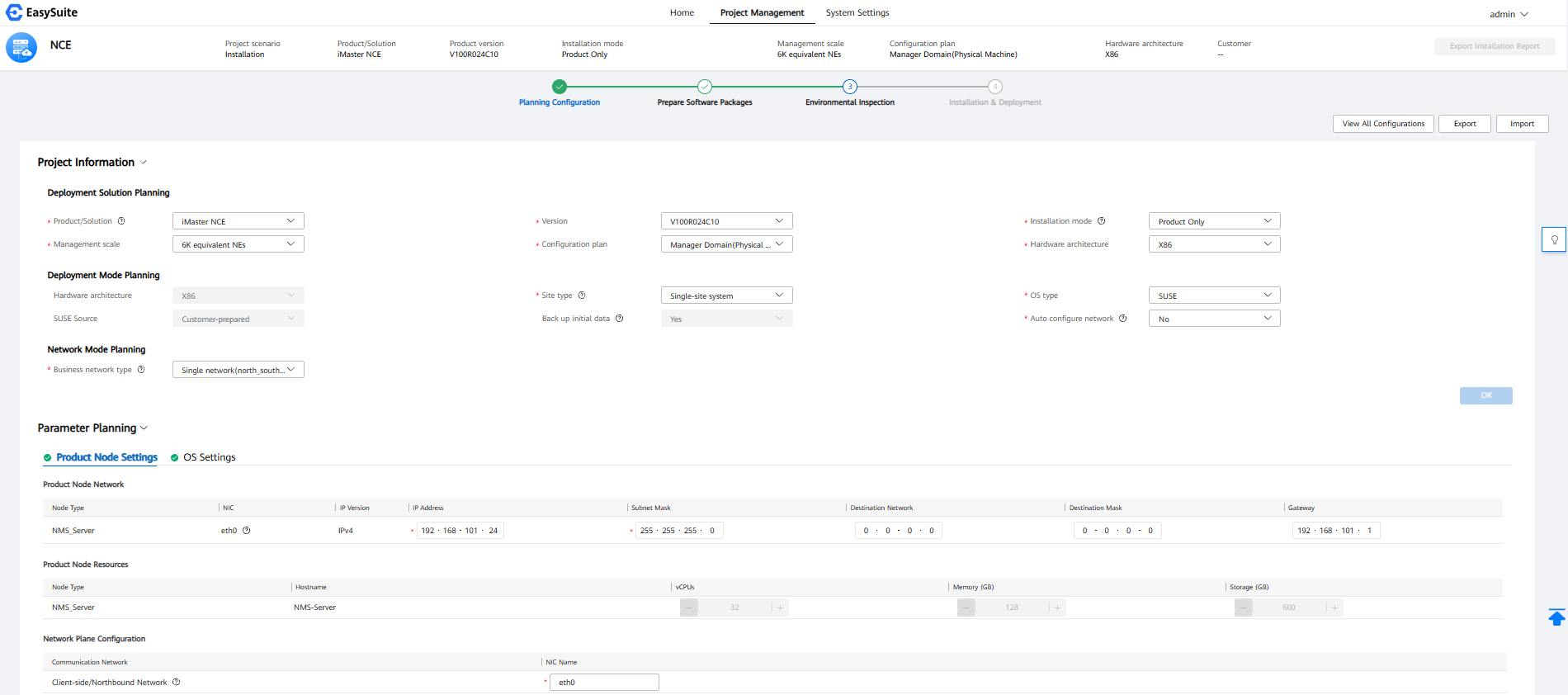Click the Export Installation Report button
The height and width of the screenshot is (695, 1568).
[1495, 46]
